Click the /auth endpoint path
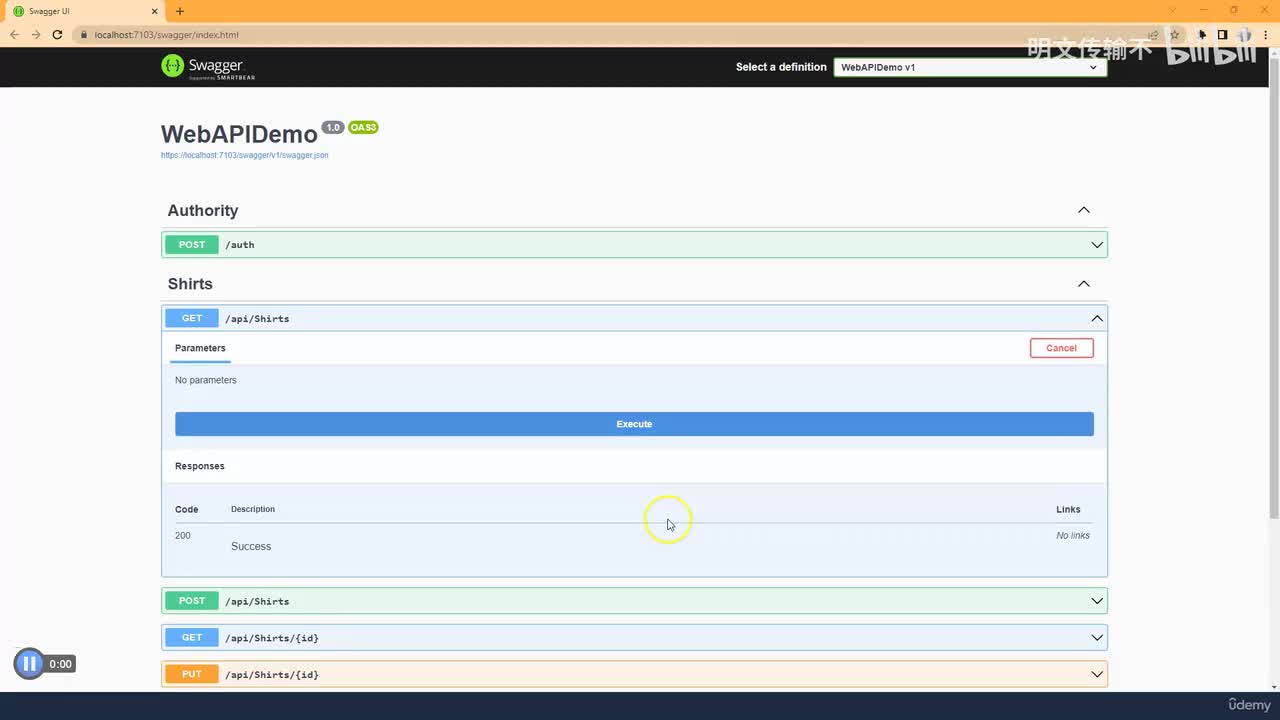This screenshot has width=1280, height=720. (240, 245)
